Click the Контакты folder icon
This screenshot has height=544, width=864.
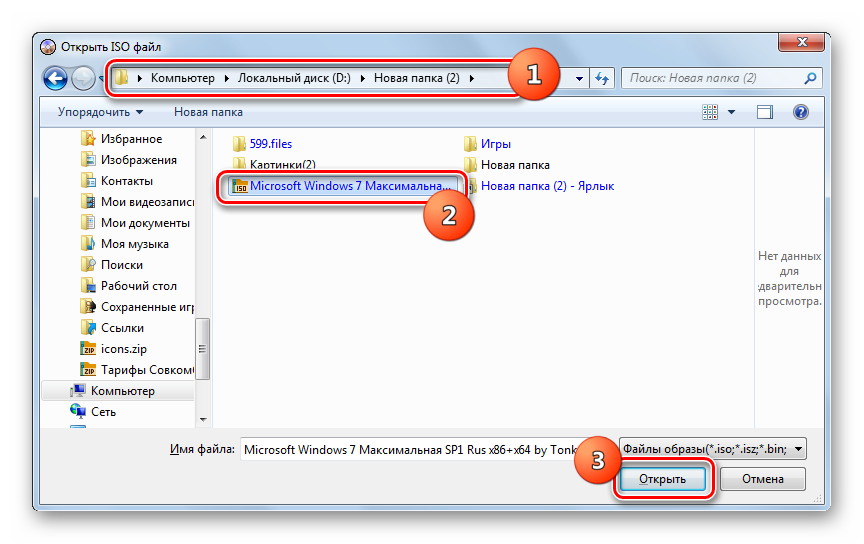pos(88,181)
